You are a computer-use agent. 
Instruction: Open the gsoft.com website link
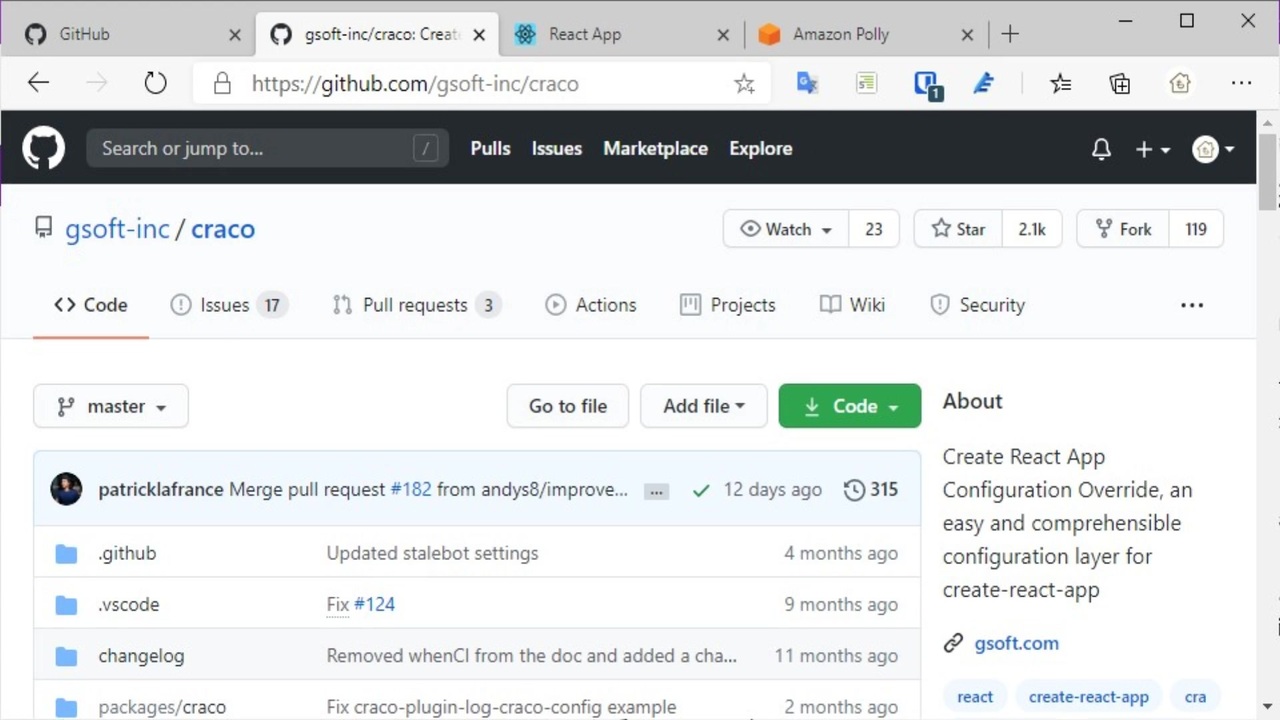click(1016, 643)
